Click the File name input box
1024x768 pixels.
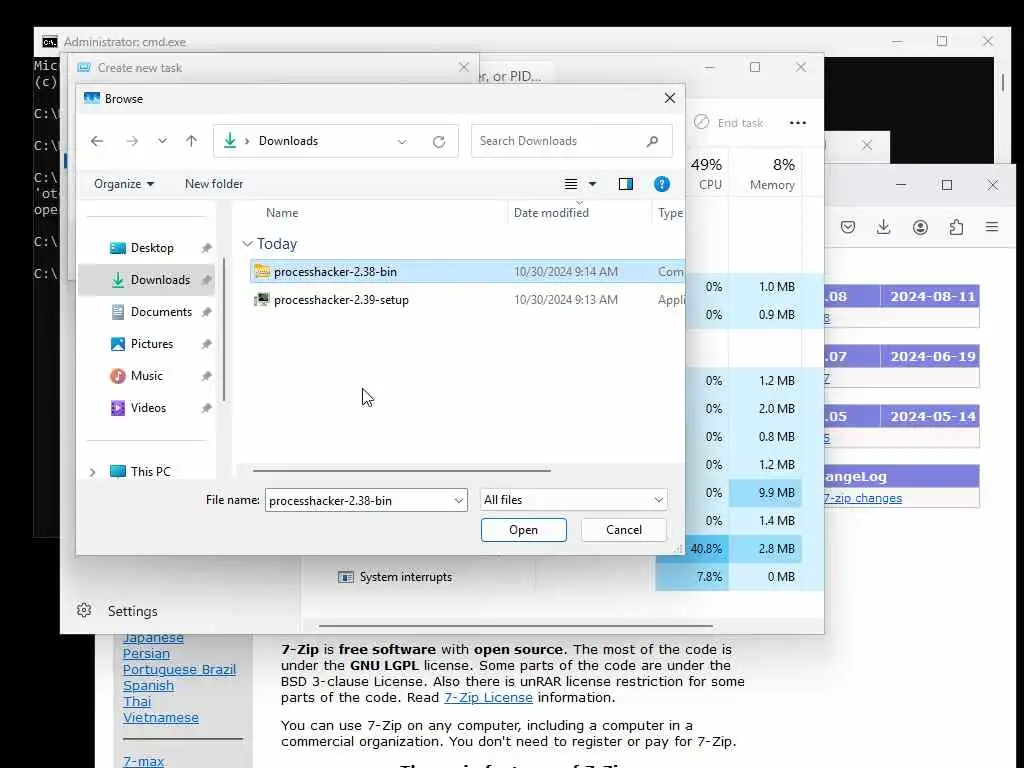point(358,500)
